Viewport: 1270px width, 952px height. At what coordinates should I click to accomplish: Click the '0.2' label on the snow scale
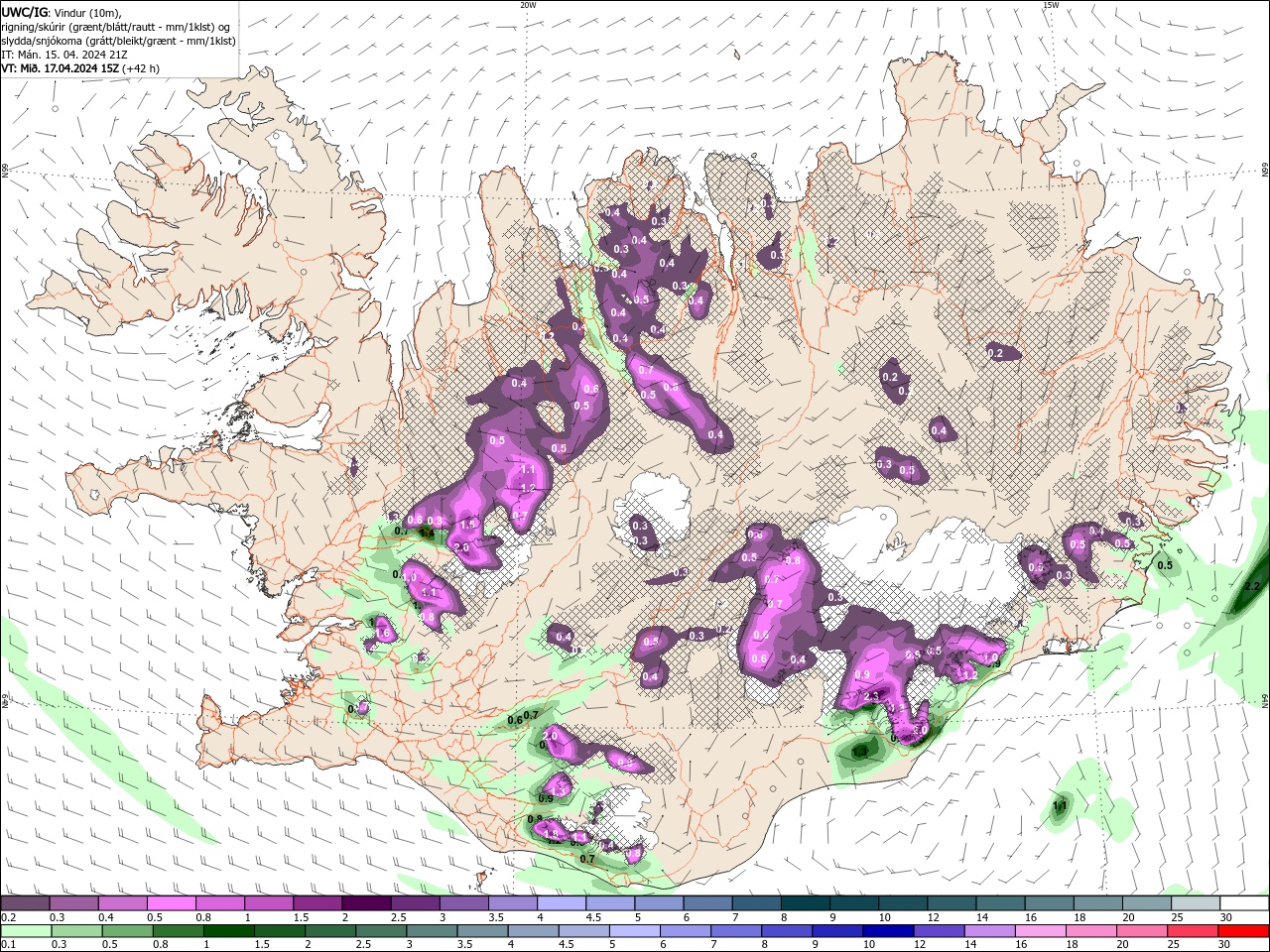pos(8,917)
